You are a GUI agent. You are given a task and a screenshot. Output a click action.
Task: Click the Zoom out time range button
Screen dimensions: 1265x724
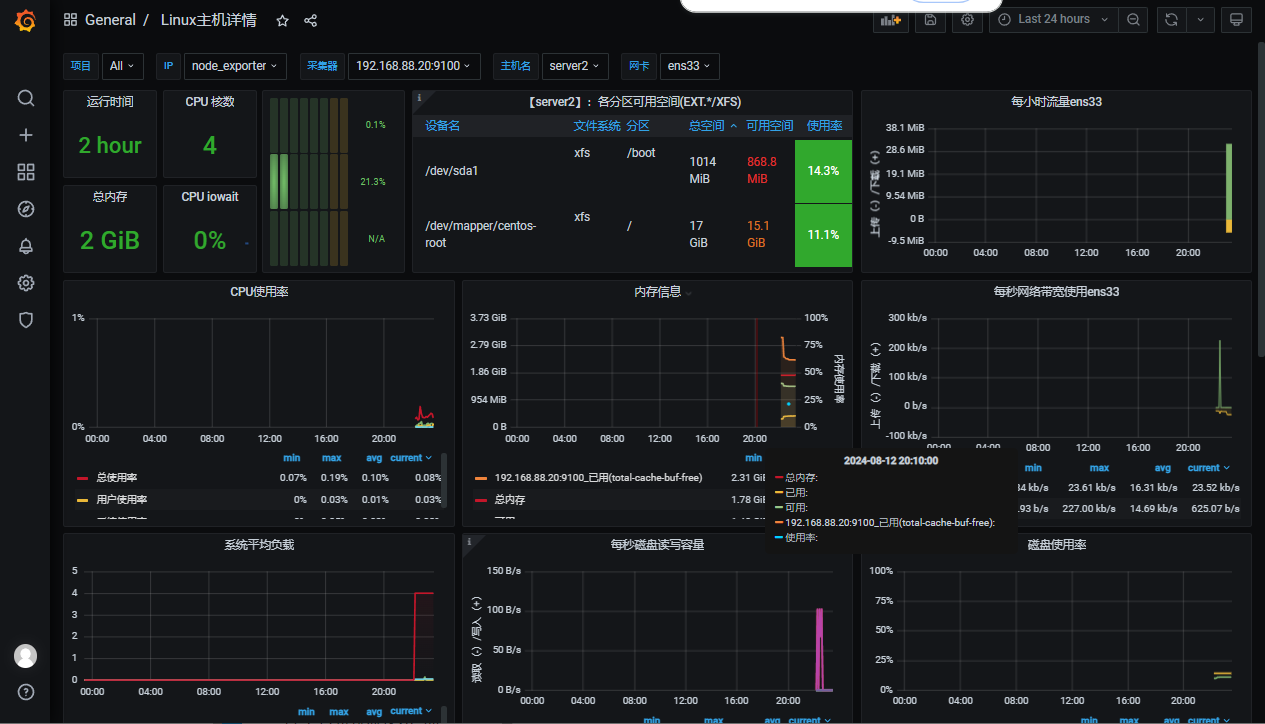(x=1133, y=19)
